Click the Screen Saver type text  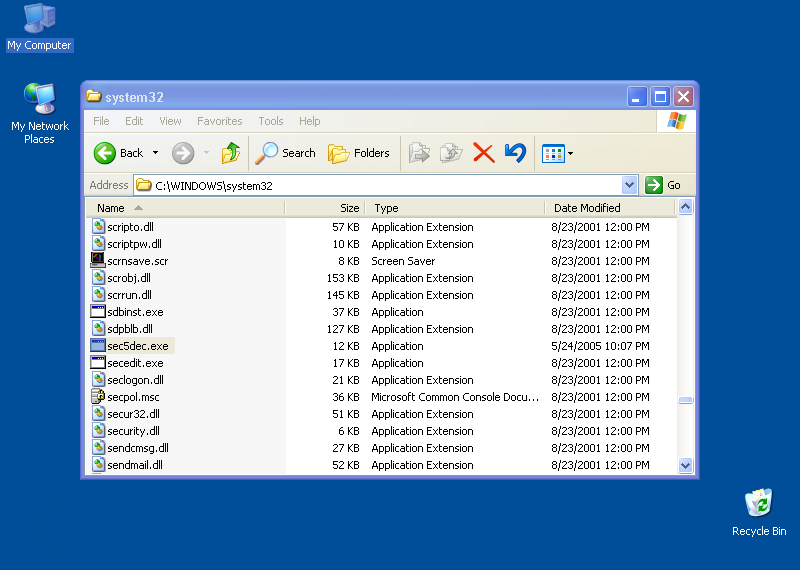click(403, 261)
